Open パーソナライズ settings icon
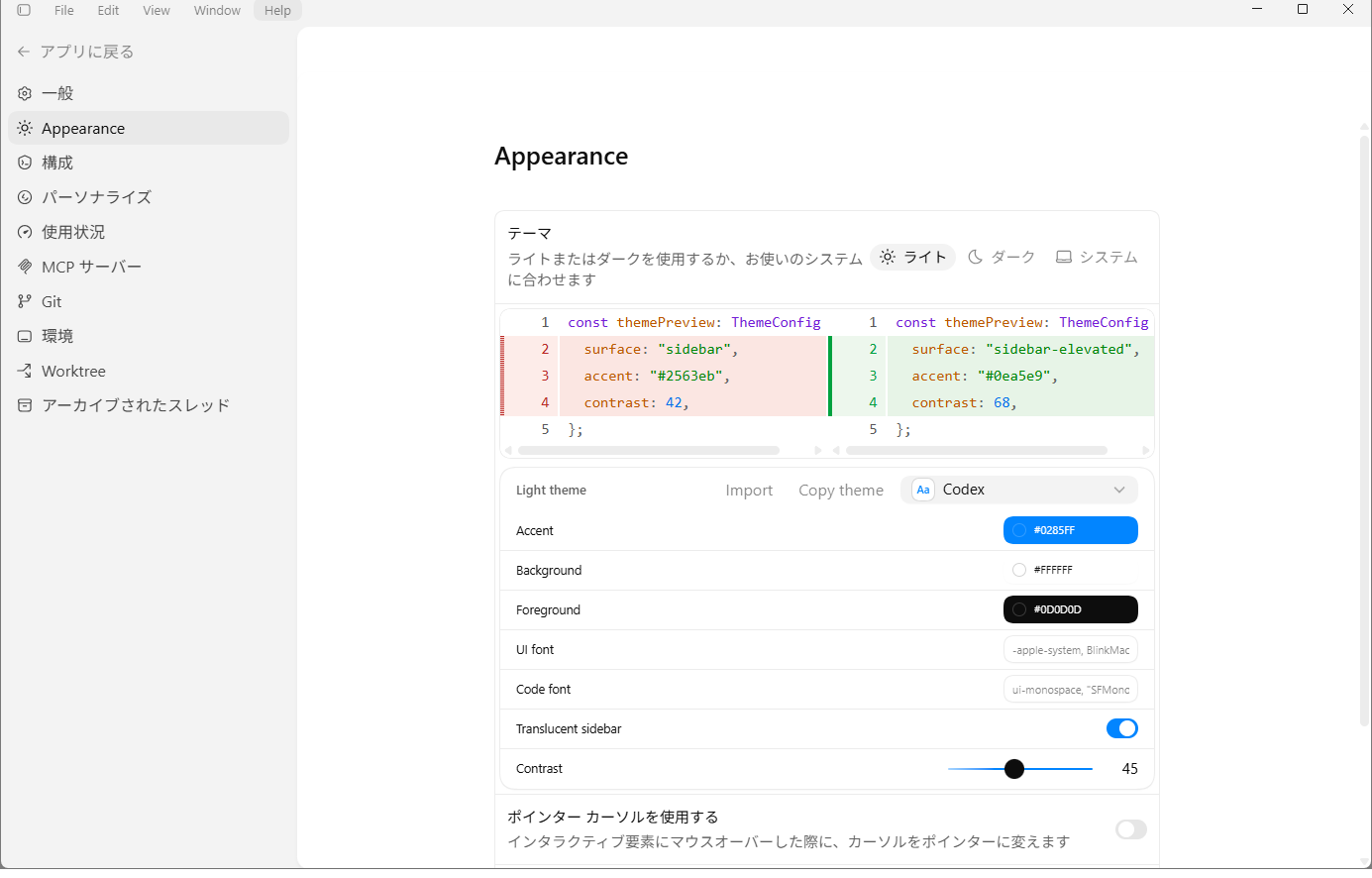Screen dimensions: 1372x878 coord(25,197)
